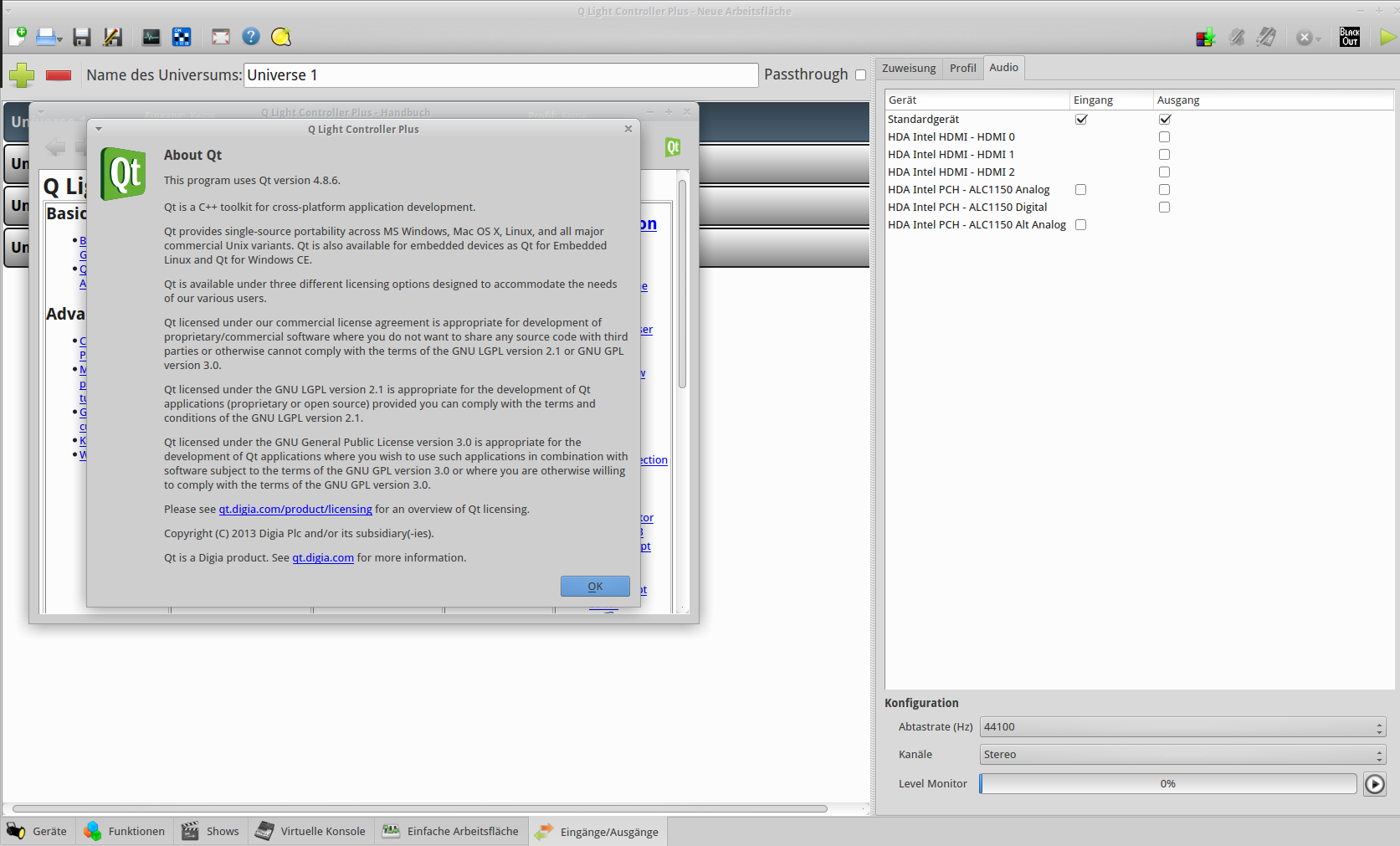Open the Funktionen bottom tab

tap(125, 832)
